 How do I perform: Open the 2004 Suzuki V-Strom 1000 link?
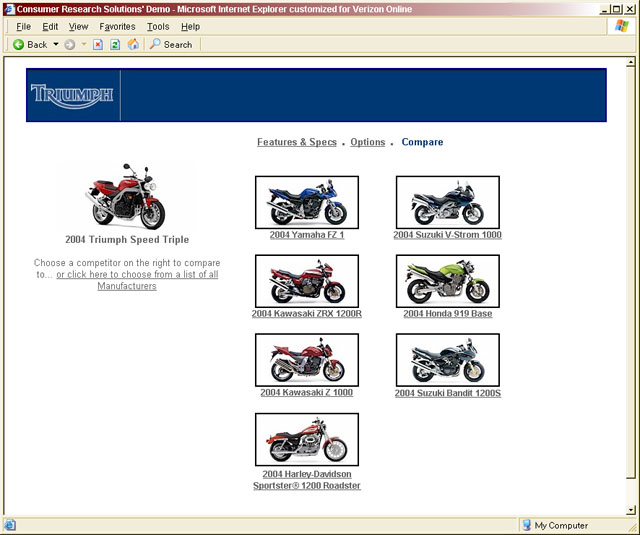[448, 235]
